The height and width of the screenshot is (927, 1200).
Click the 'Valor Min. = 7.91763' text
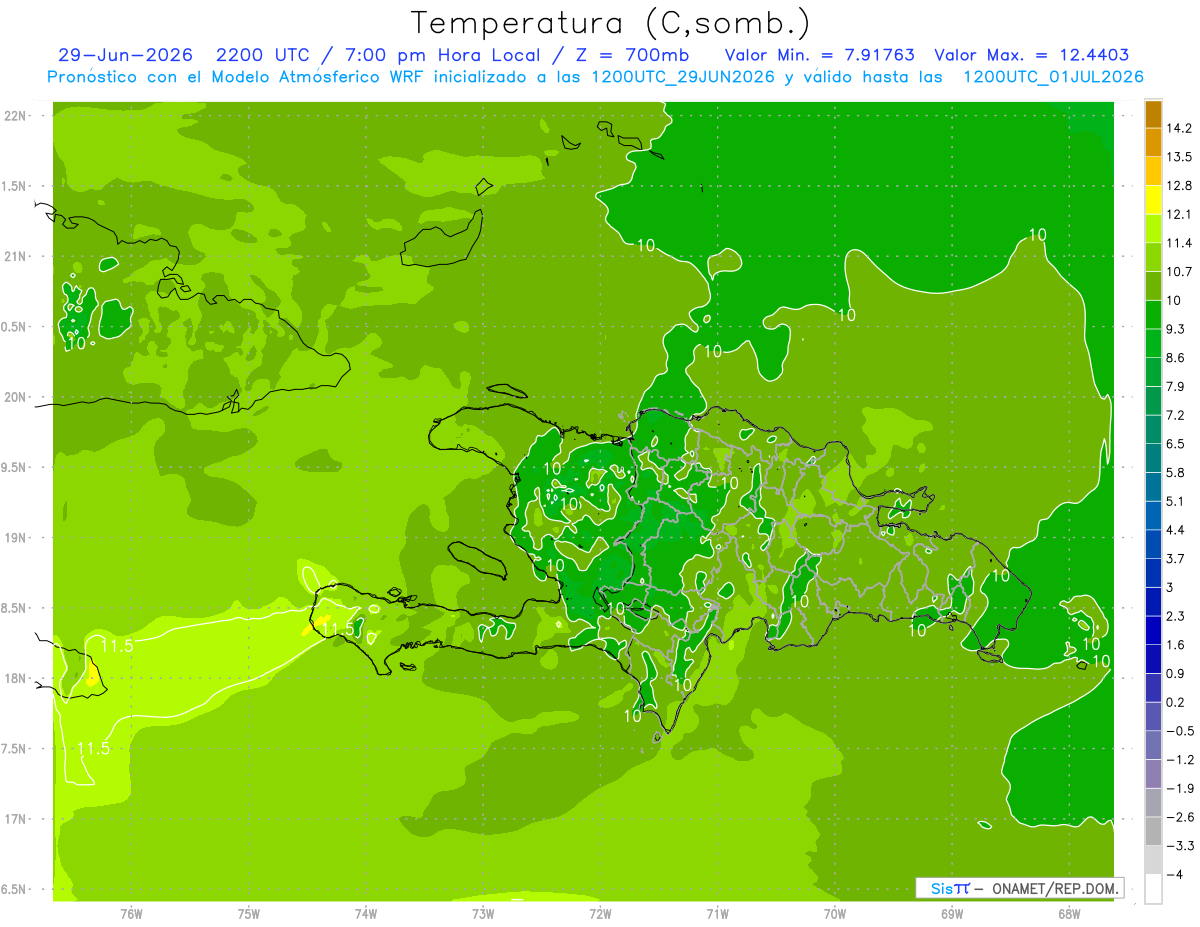pyautogui.click(x=819, y=55)
